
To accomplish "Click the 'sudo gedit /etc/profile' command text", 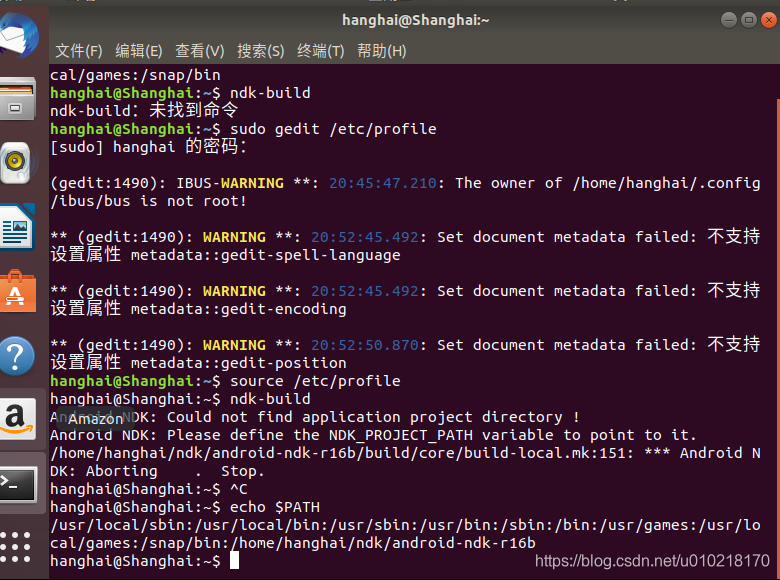I will coord(333,129).
